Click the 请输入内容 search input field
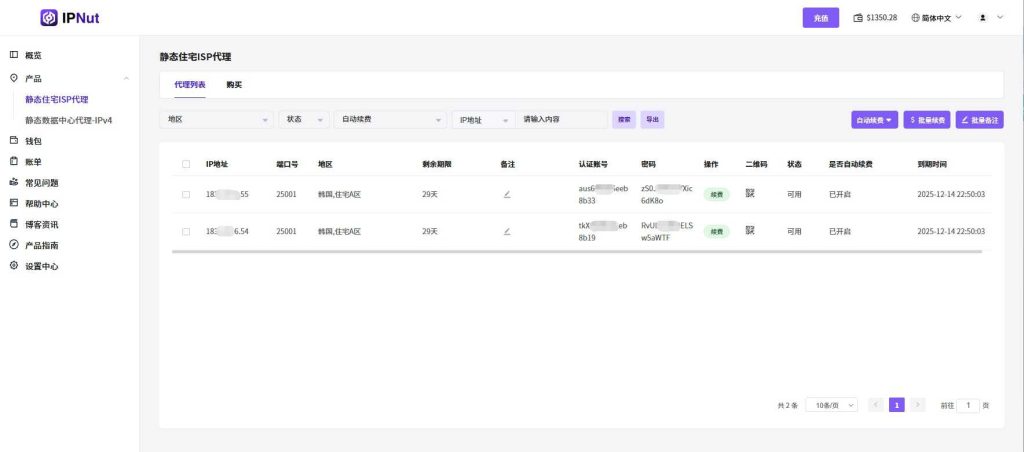The width and height of the screenshot is (1024, 452). coord(562,120)
